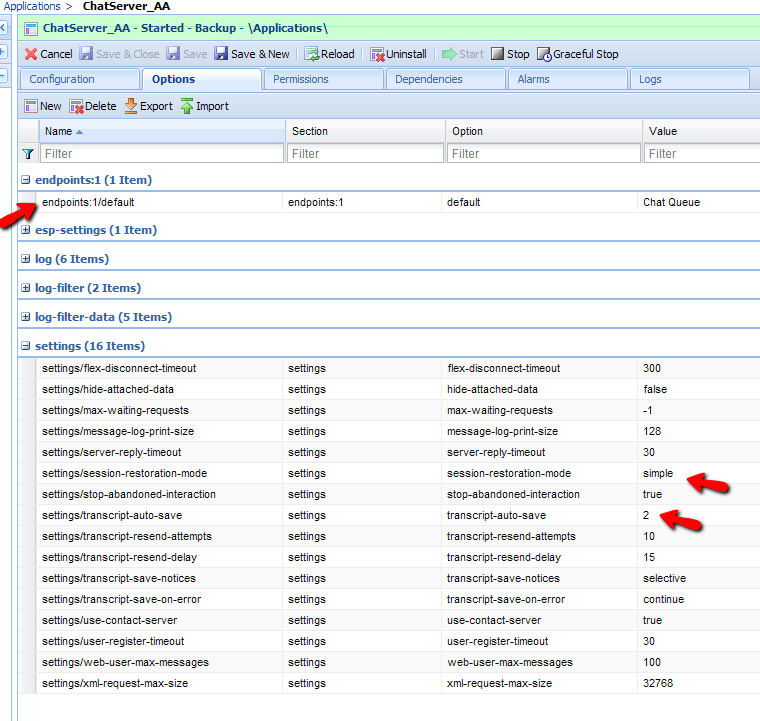The image size is (760, 721).
Task: Expand the log-filter-data group
Action: pyautogui.click(x=26, y=317)
